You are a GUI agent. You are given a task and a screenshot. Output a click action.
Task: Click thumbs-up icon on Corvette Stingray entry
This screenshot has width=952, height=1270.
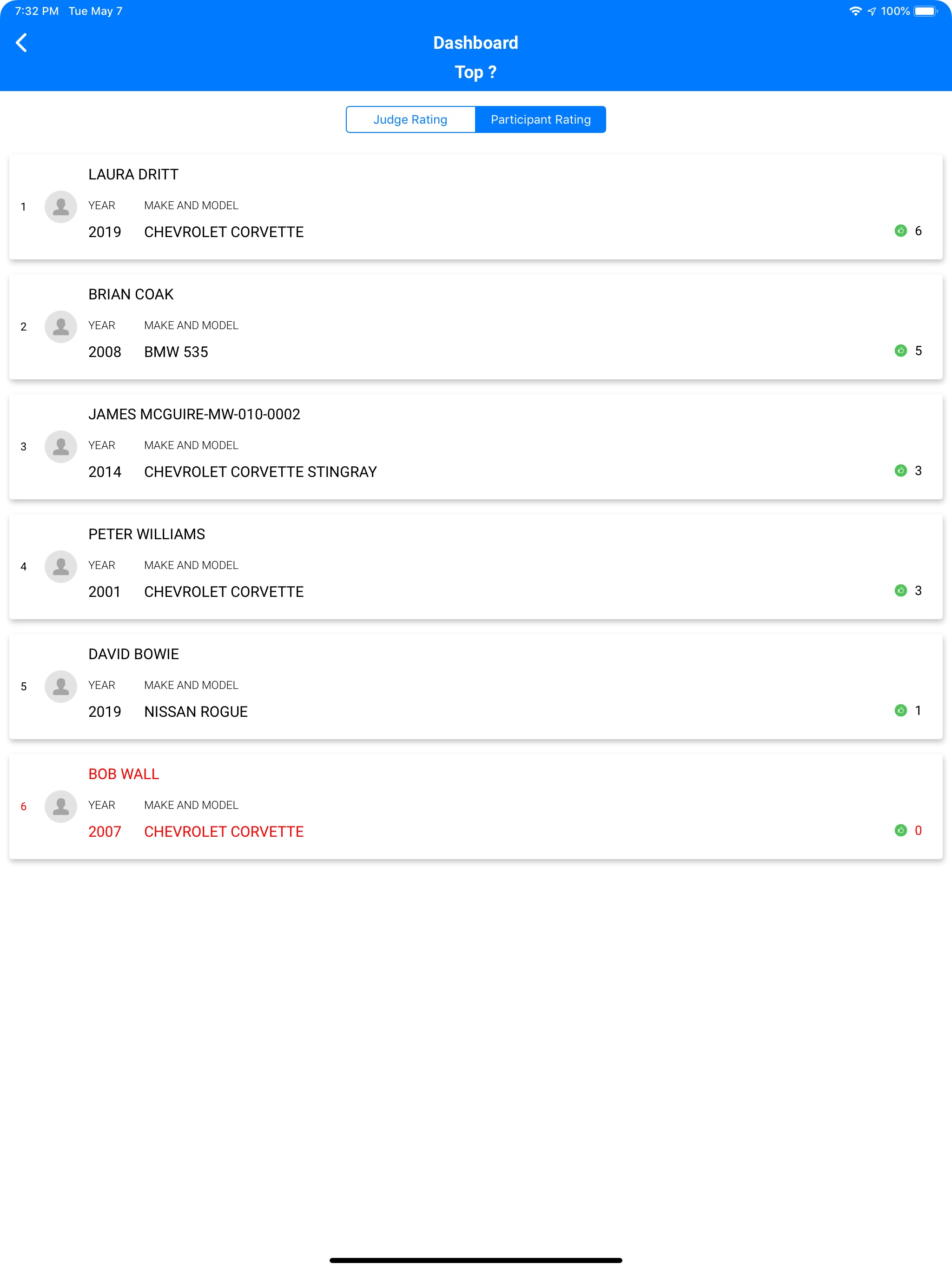(x=900, y=471)
